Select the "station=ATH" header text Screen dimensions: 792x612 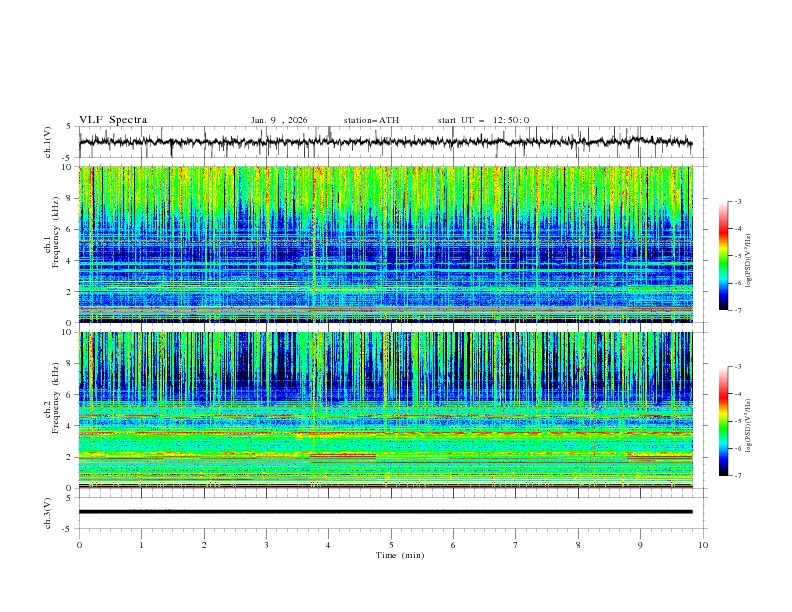(x=371, y=120)
